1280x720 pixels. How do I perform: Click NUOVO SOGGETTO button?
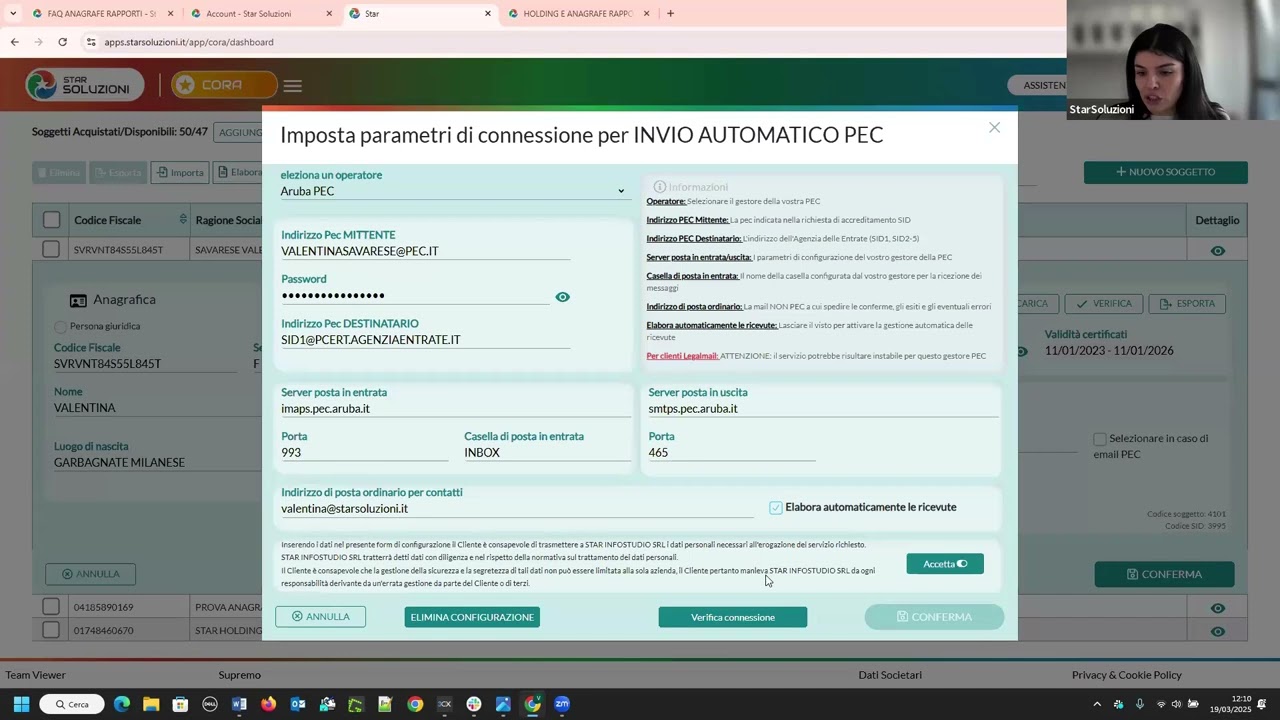tap(1165, 172)
